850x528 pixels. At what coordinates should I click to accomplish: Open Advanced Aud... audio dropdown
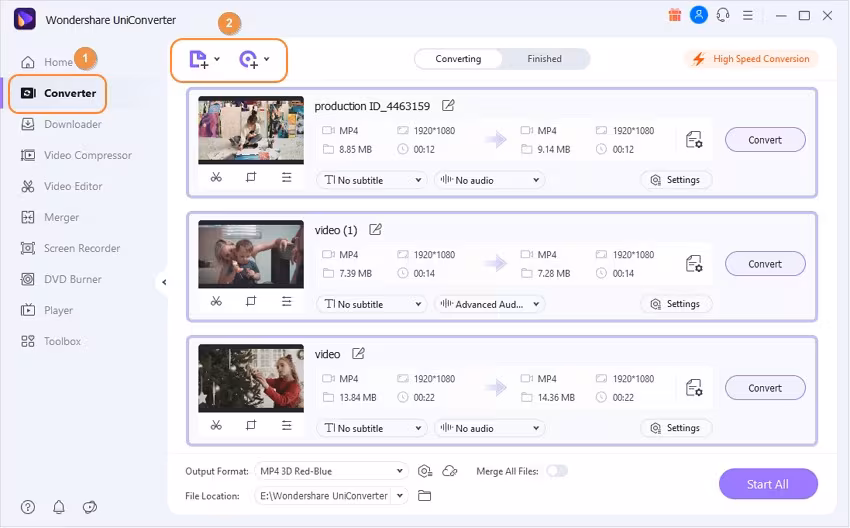pos(490,304)
